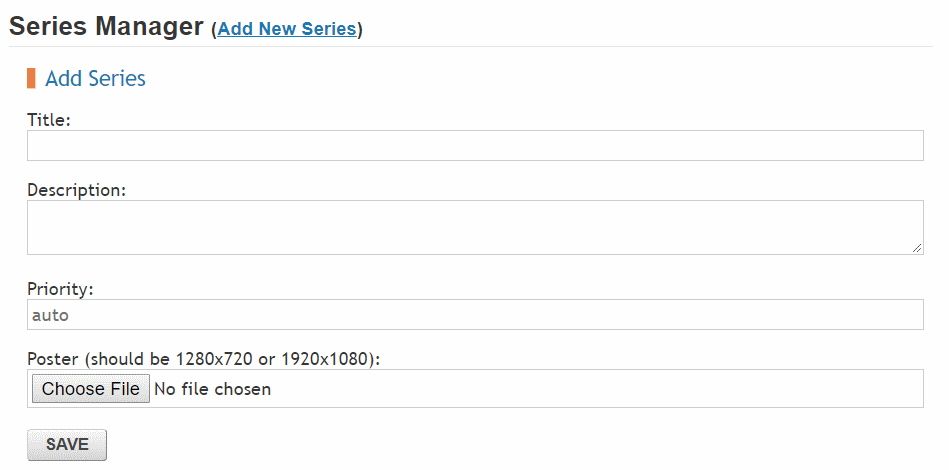Select the Priority field showing auto

click(475, 315)
